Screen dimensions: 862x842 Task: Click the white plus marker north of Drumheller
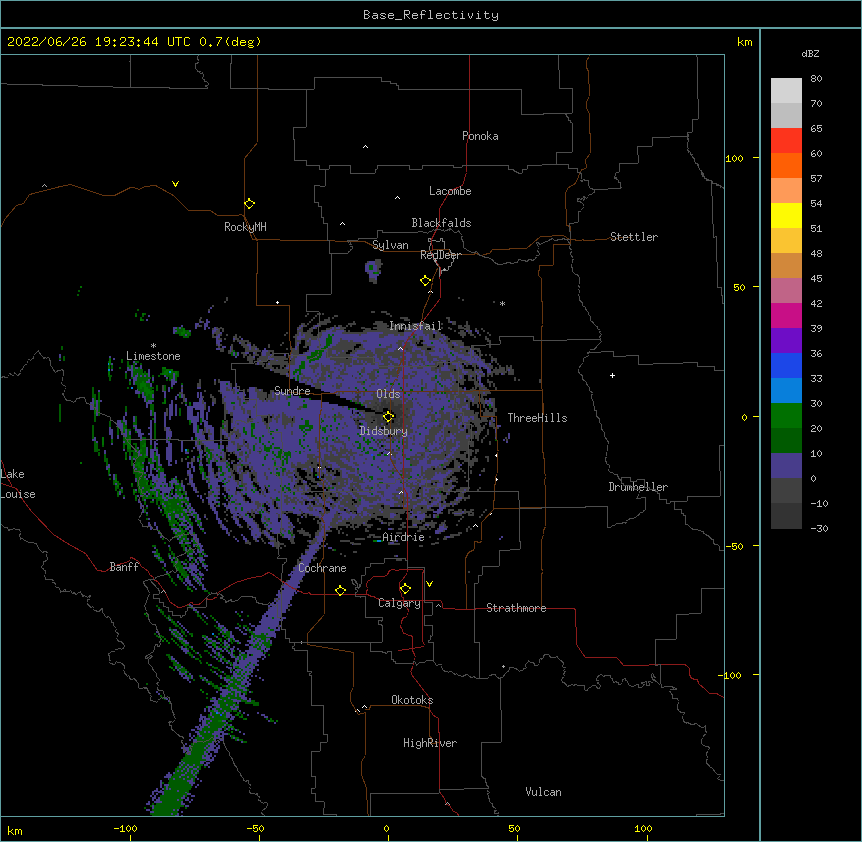click(x=612, y=375)
